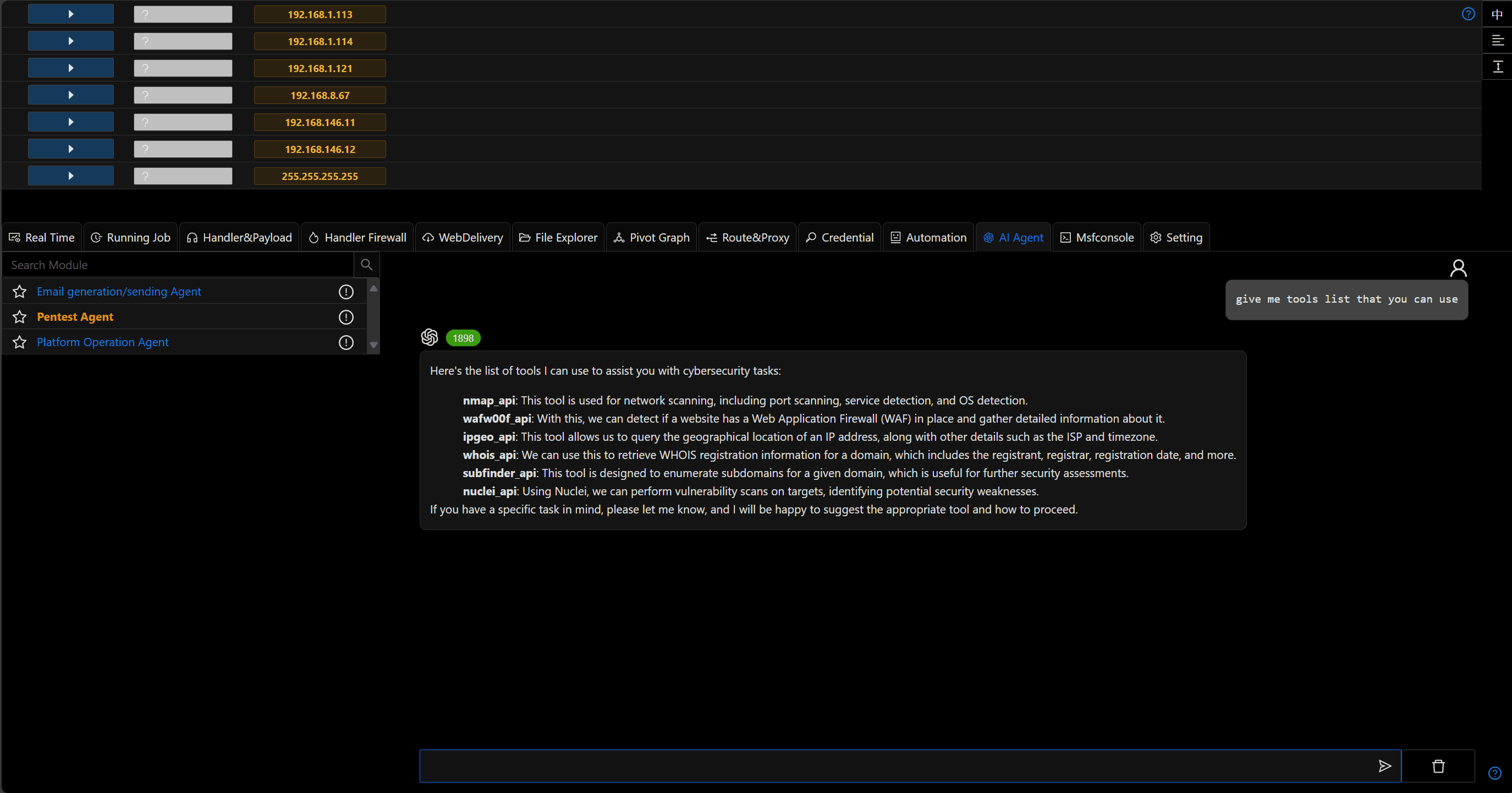Image resolution: width=1512 pixels, height=793 pixels.
Task: Show info for Pentest Agent
Action: point(347,316)
